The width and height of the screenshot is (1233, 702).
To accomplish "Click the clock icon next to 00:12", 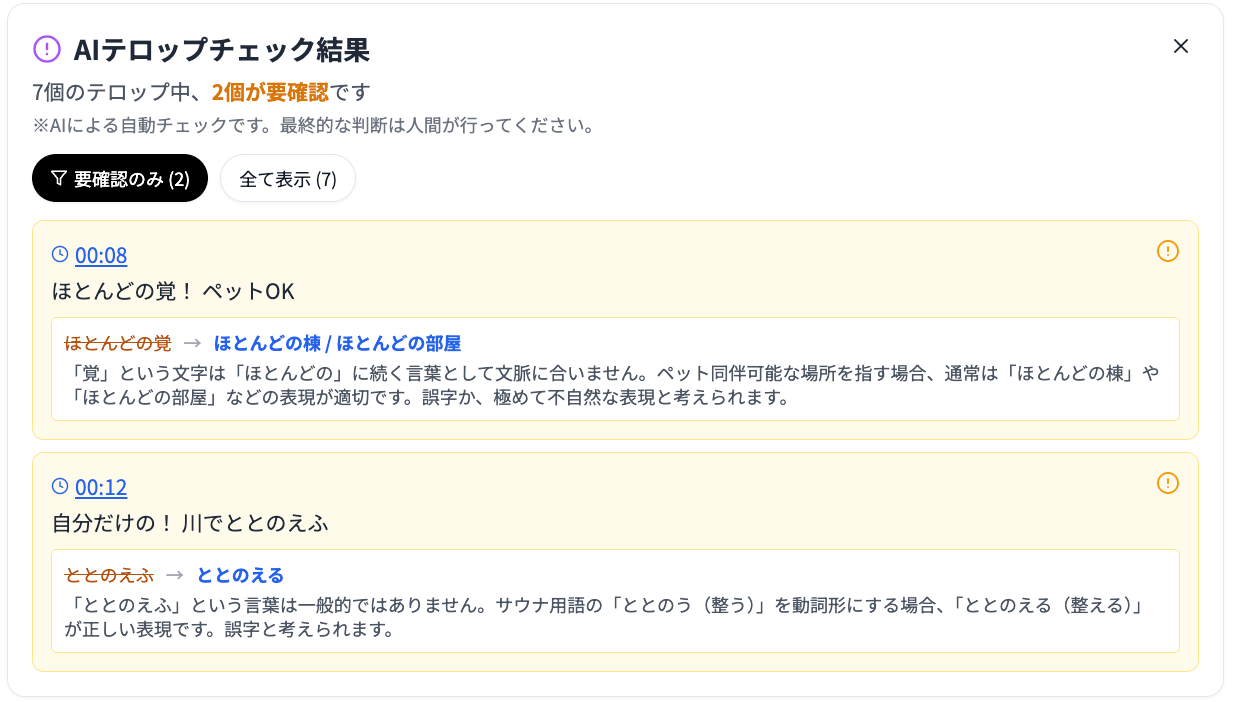I will [x=60, y=486].
